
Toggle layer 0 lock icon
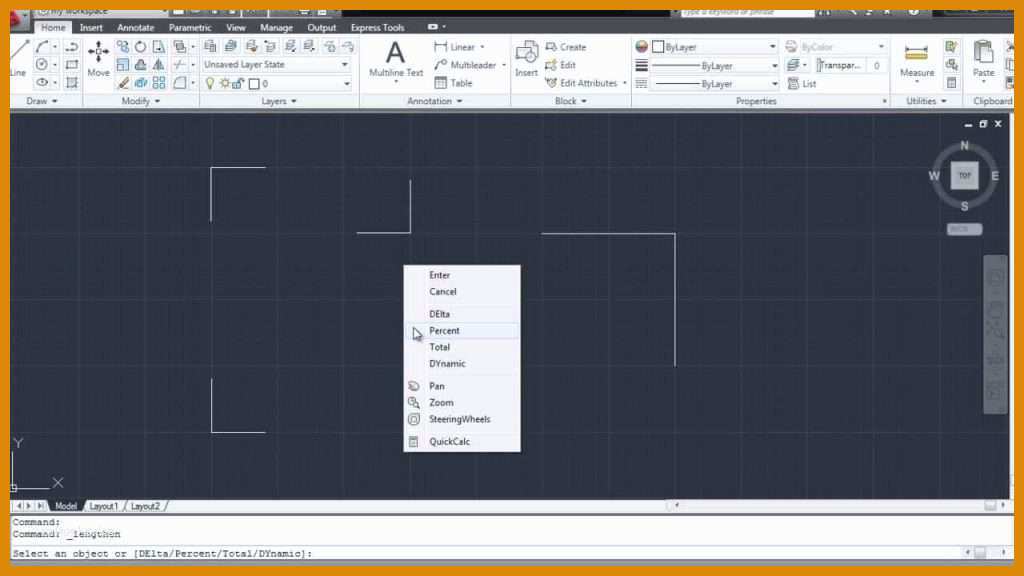click(x=238, y=84)
